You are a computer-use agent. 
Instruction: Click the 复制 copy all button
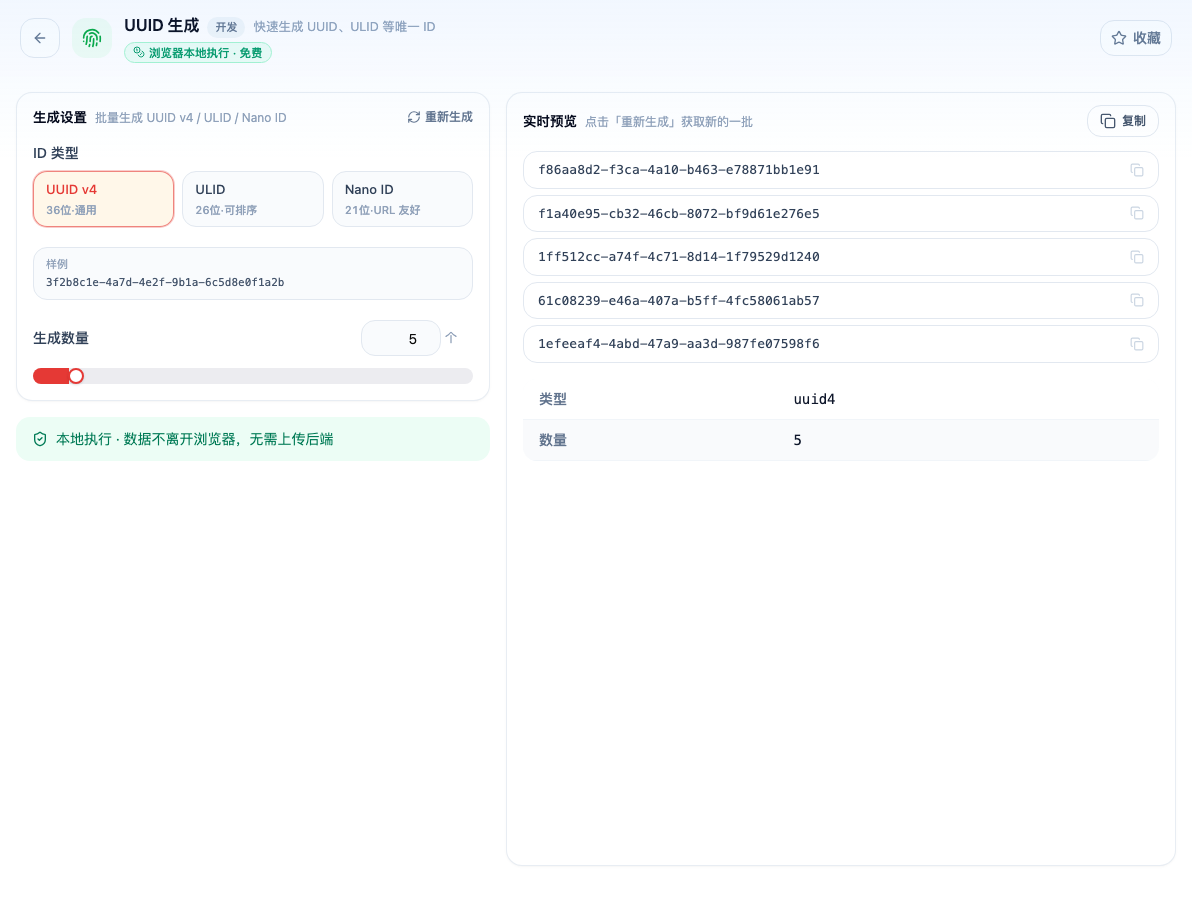pos(1123,121)
